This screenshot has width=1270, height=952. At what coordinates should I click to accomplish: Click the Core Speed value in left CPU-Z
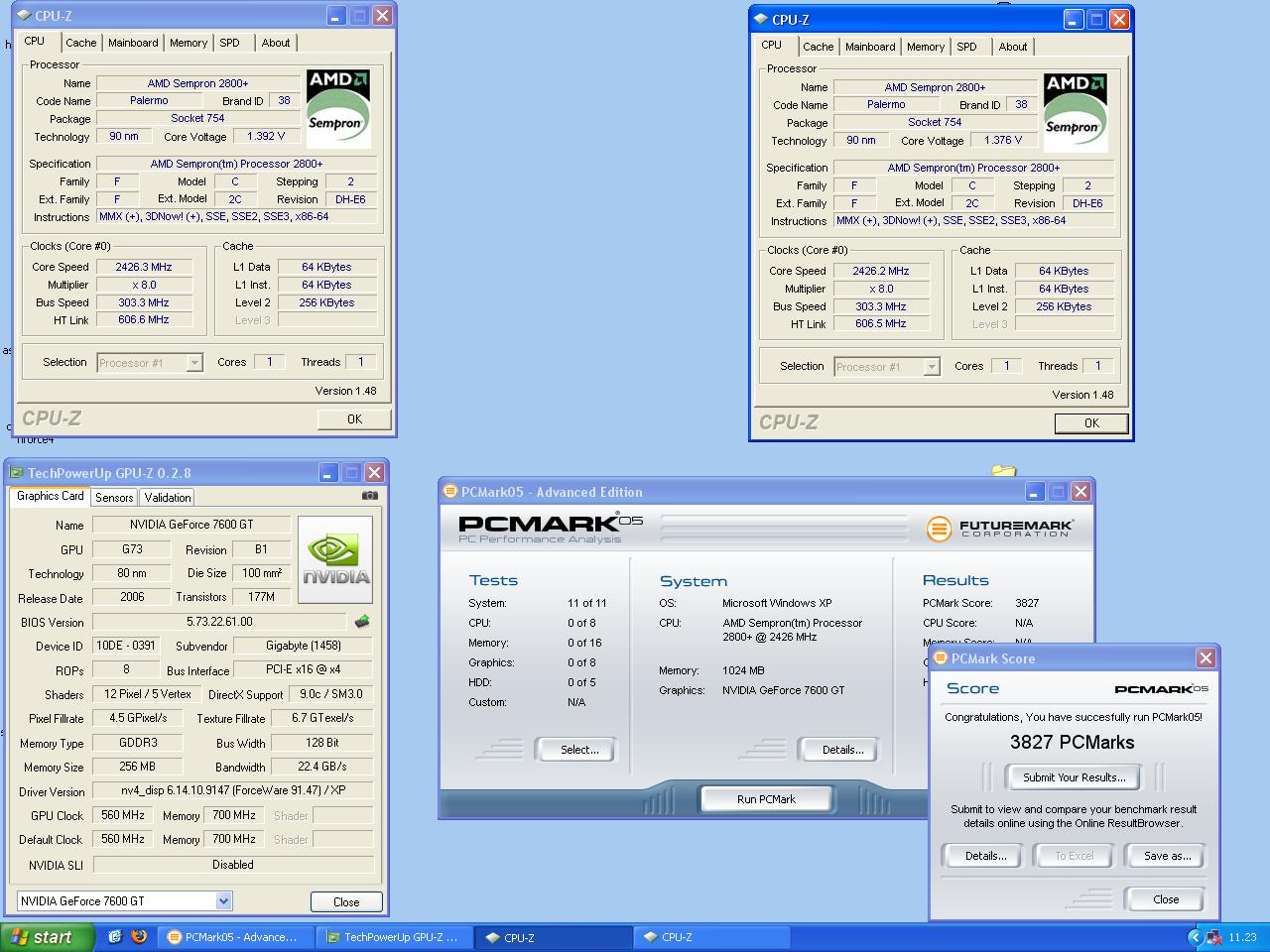click(145, 267)
